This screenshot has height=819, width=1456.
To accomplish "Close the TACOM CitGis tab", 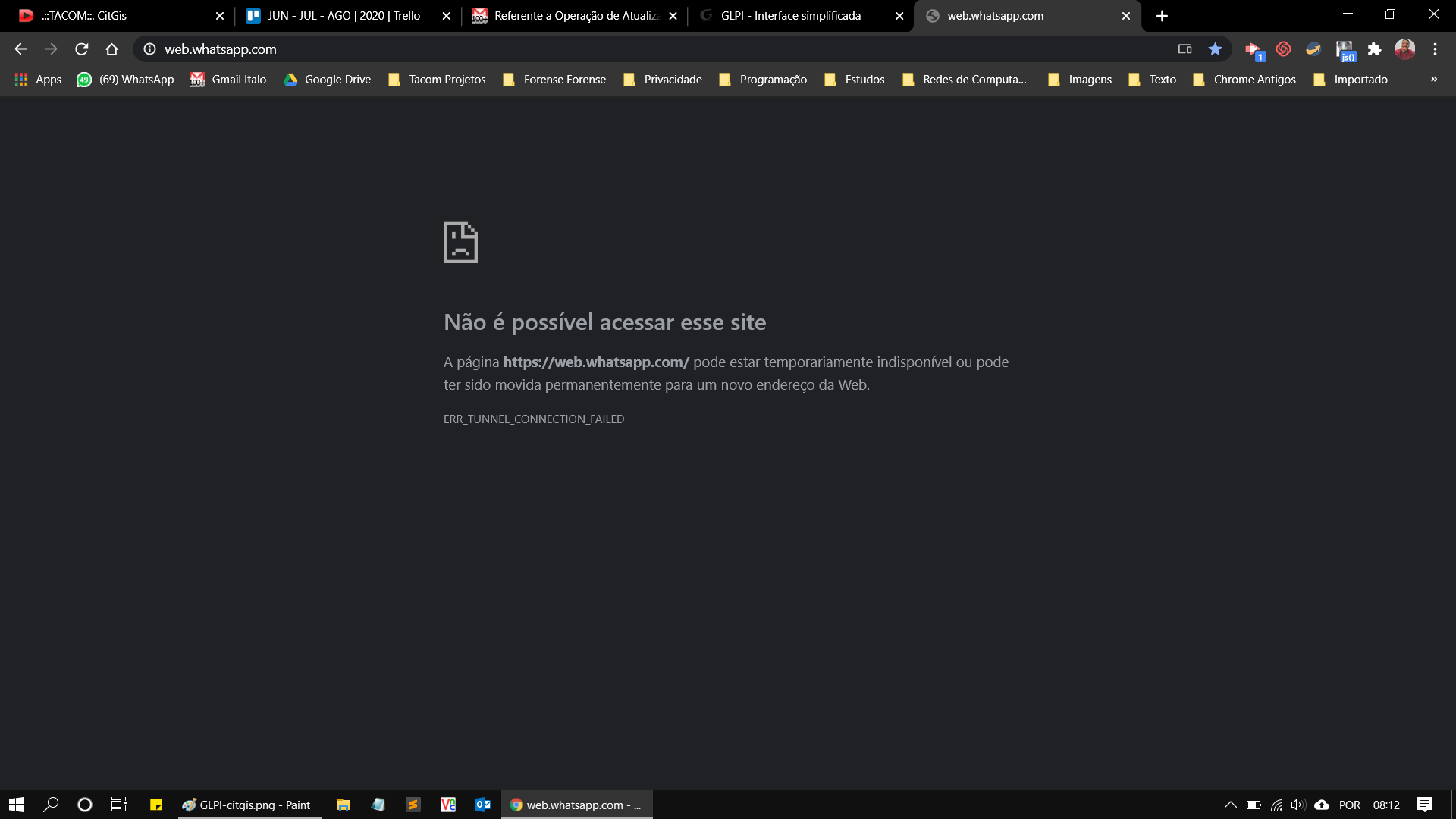I will [220, 16].
